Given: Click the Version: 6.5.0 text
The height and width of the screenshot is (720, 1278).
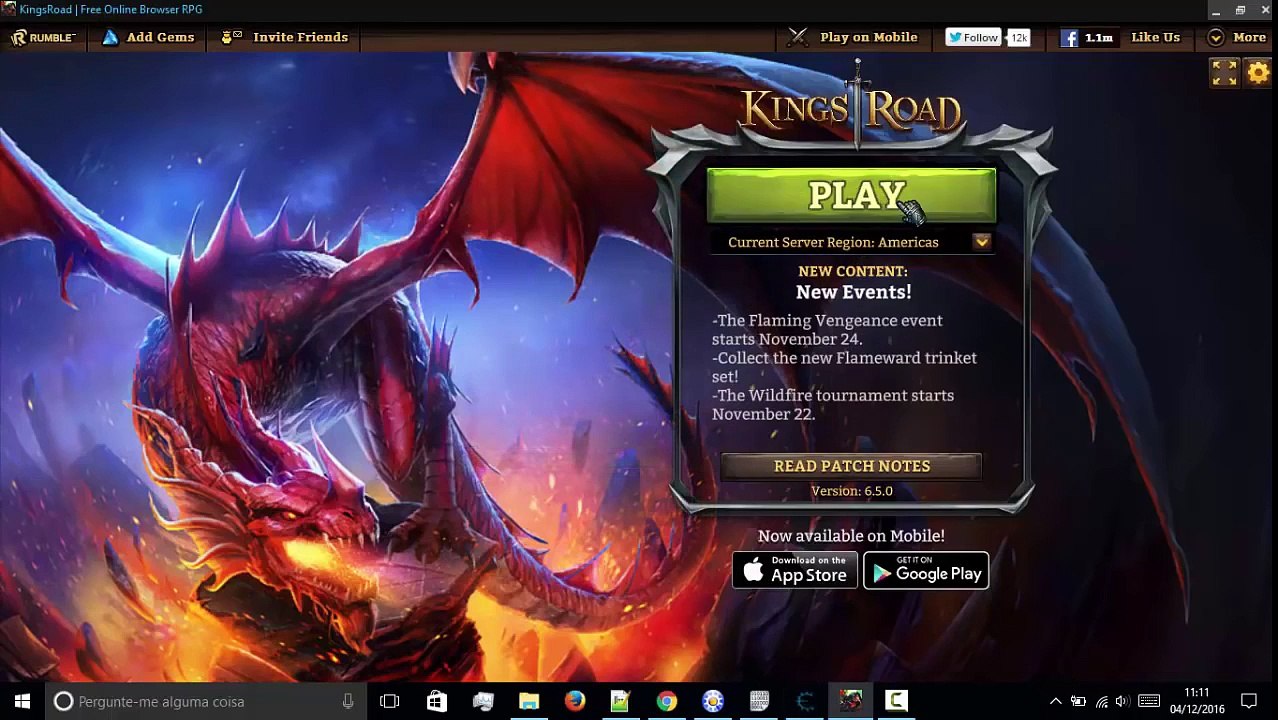Looking at the screenshot, I should (851, 491).
